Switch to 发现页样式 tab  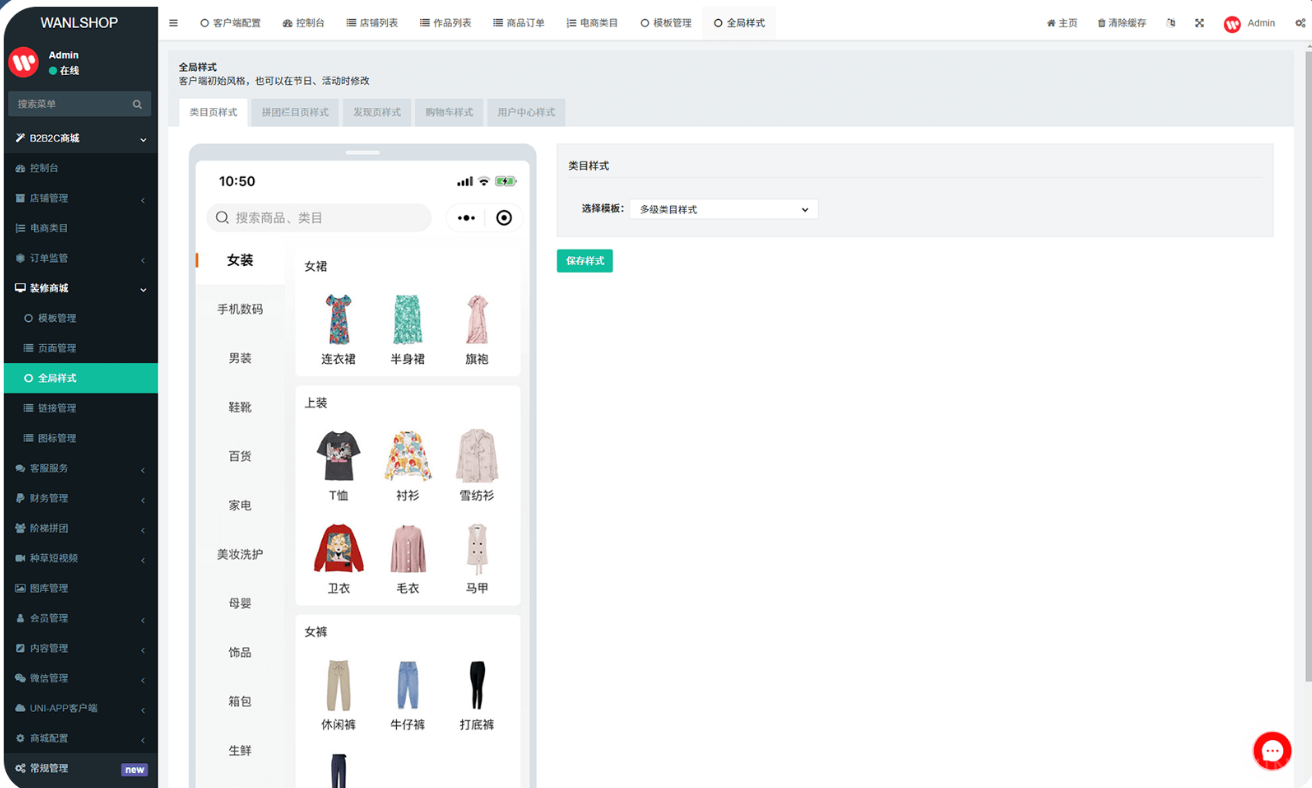tap(377, 112)
